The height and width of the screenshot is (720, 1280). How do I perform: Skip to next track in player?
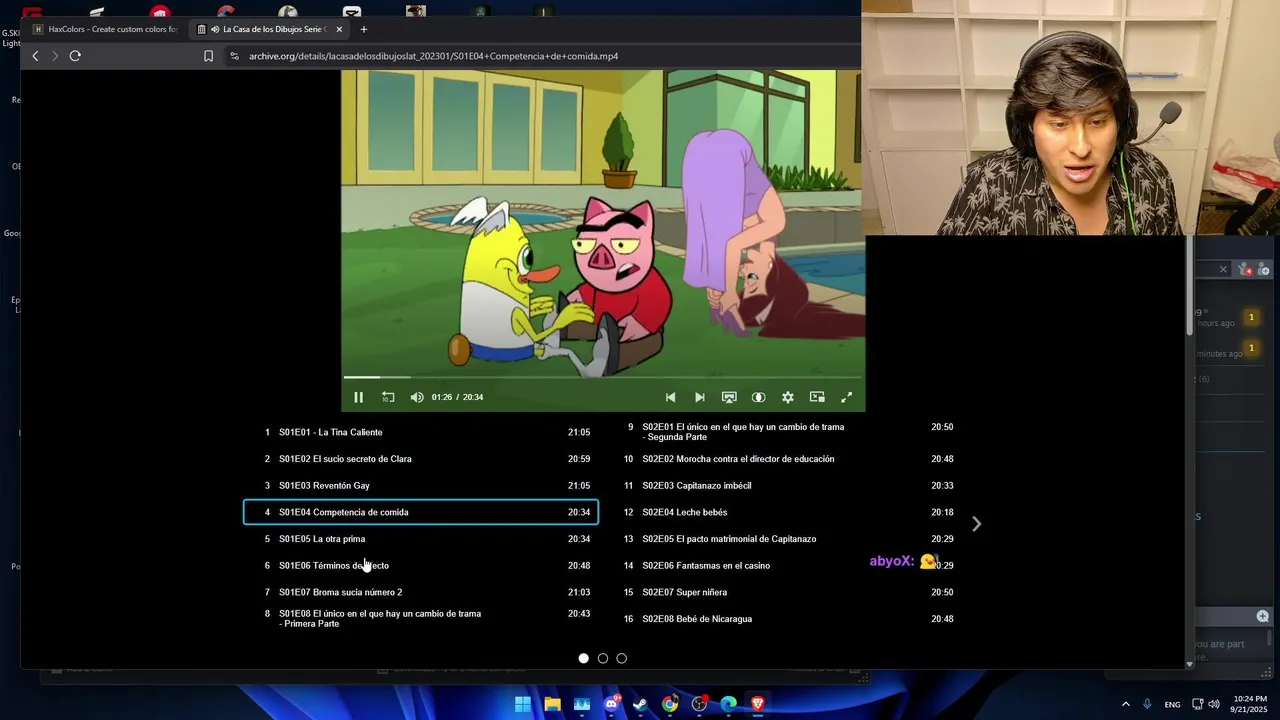pos(700,397)
